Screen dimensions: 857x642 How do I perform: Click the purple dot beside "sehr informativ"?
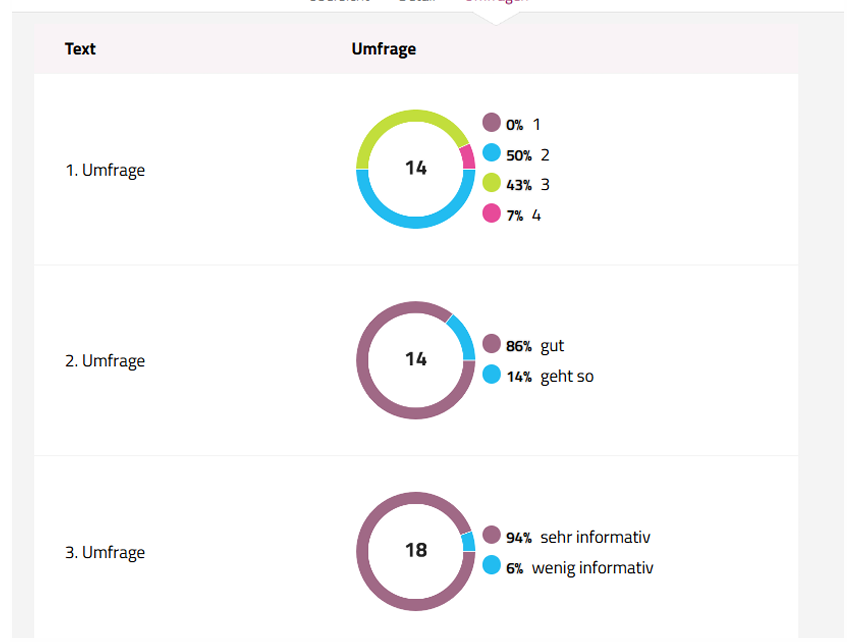[x=491, y=535]
